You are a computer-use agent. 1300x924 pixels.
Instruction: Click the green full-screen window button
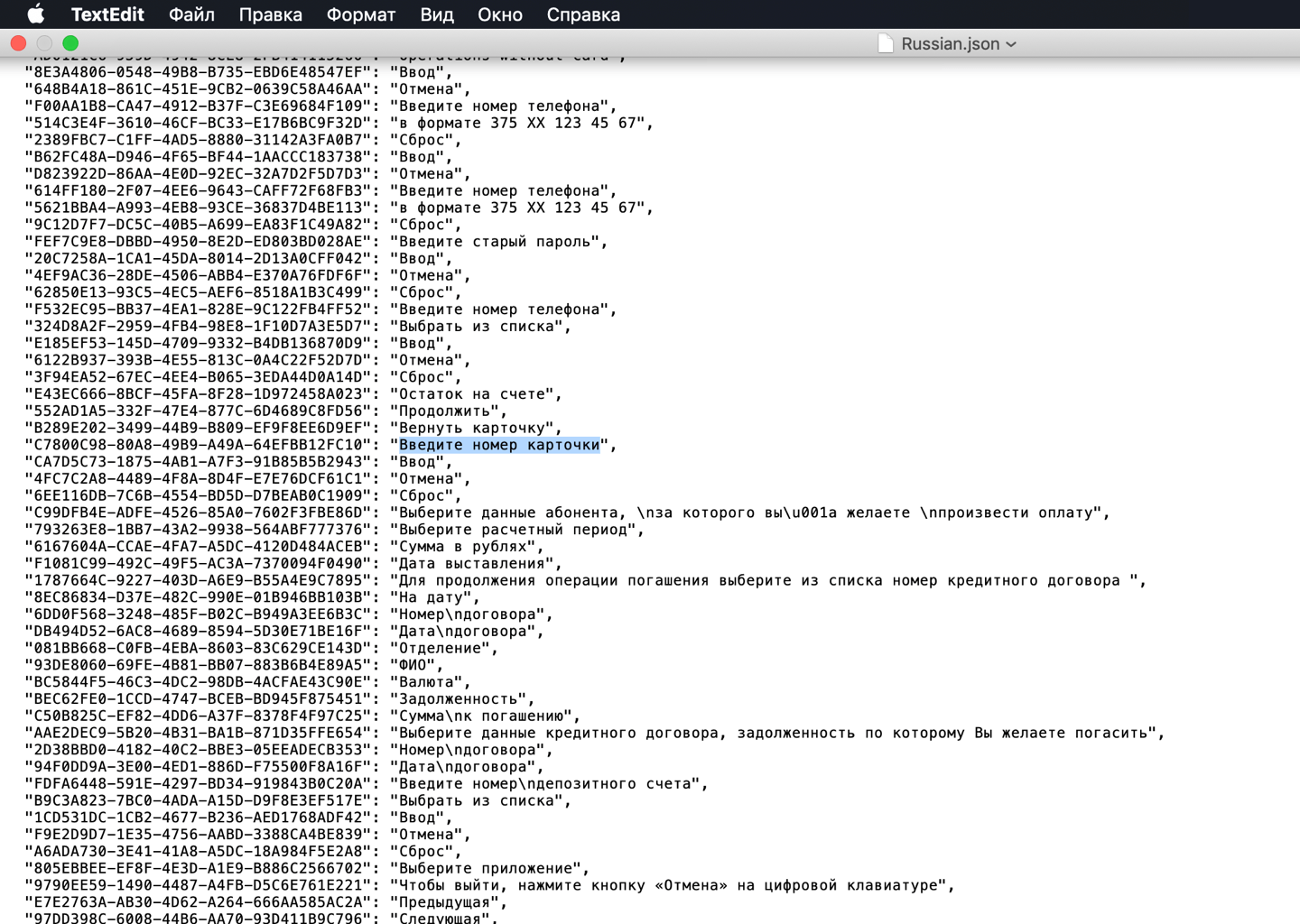pos(70,43)
